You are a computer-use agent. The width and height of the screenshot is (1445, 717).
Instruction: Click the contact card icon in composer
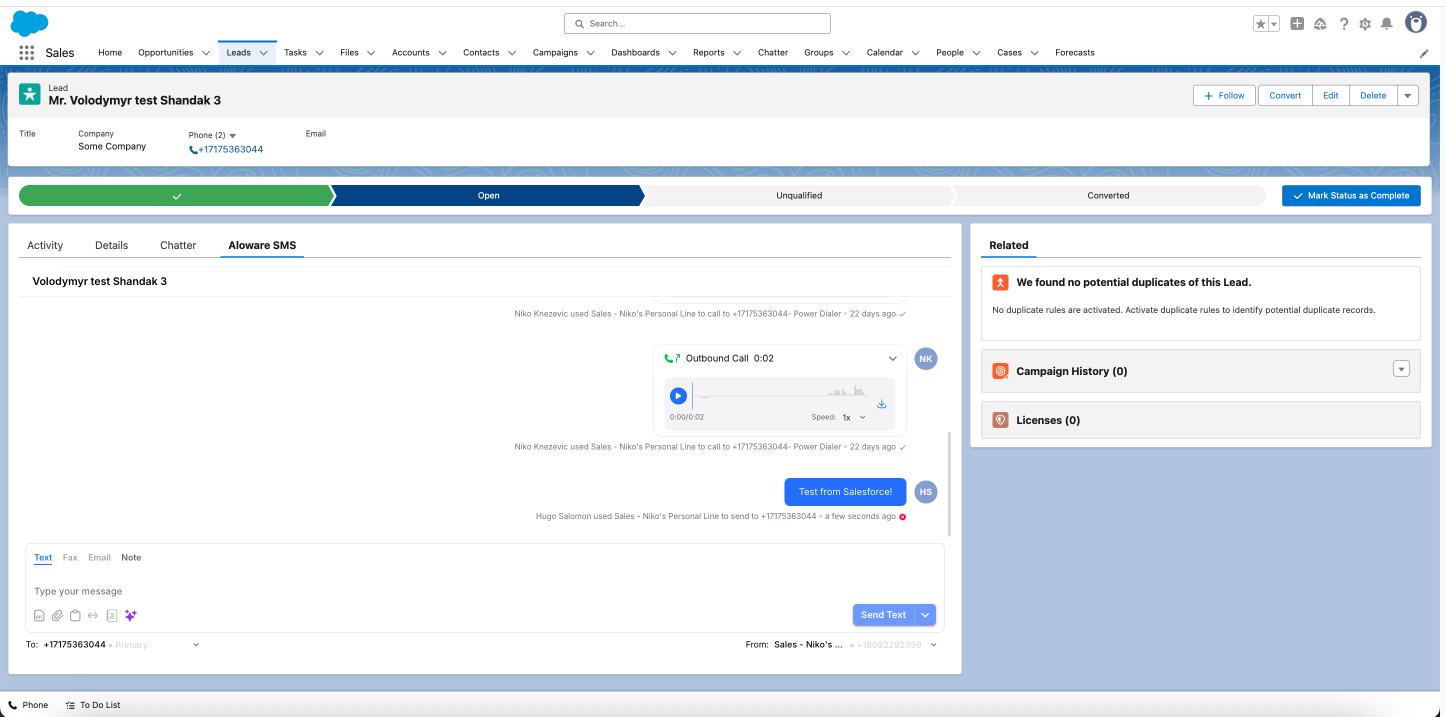point(112,615)
